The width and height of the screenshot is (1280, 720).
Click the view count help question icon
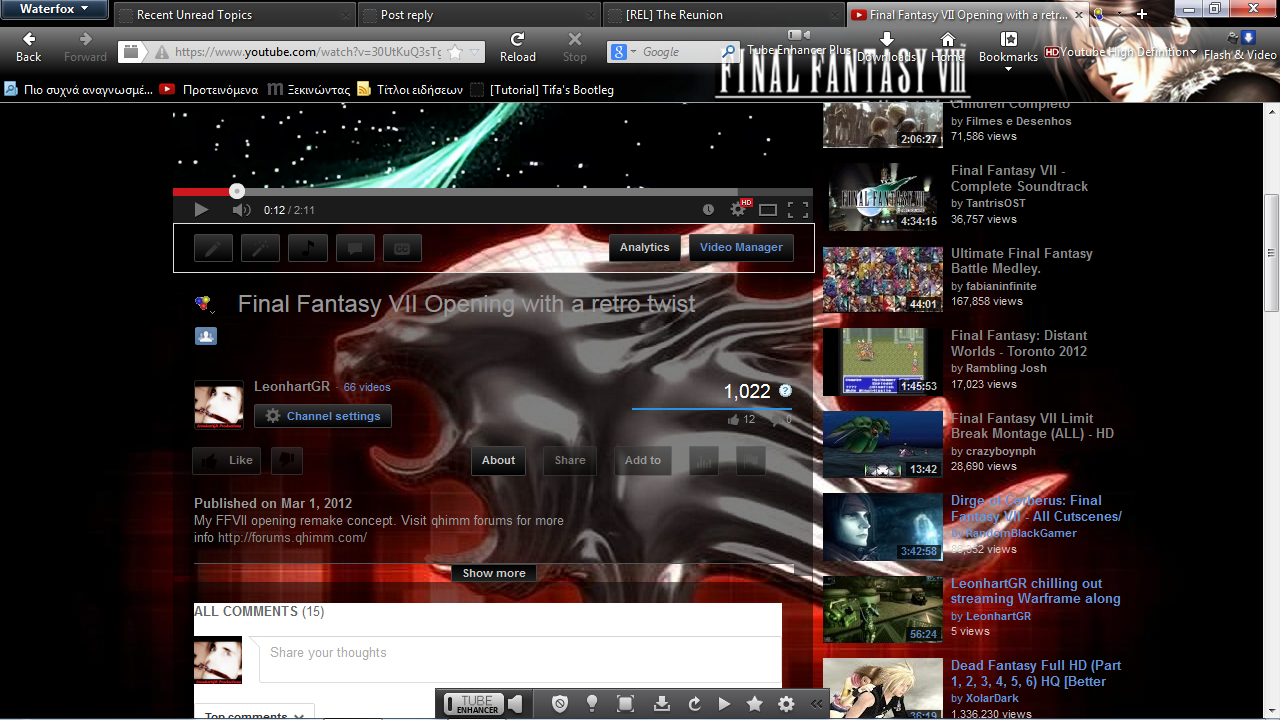point(785,391)
